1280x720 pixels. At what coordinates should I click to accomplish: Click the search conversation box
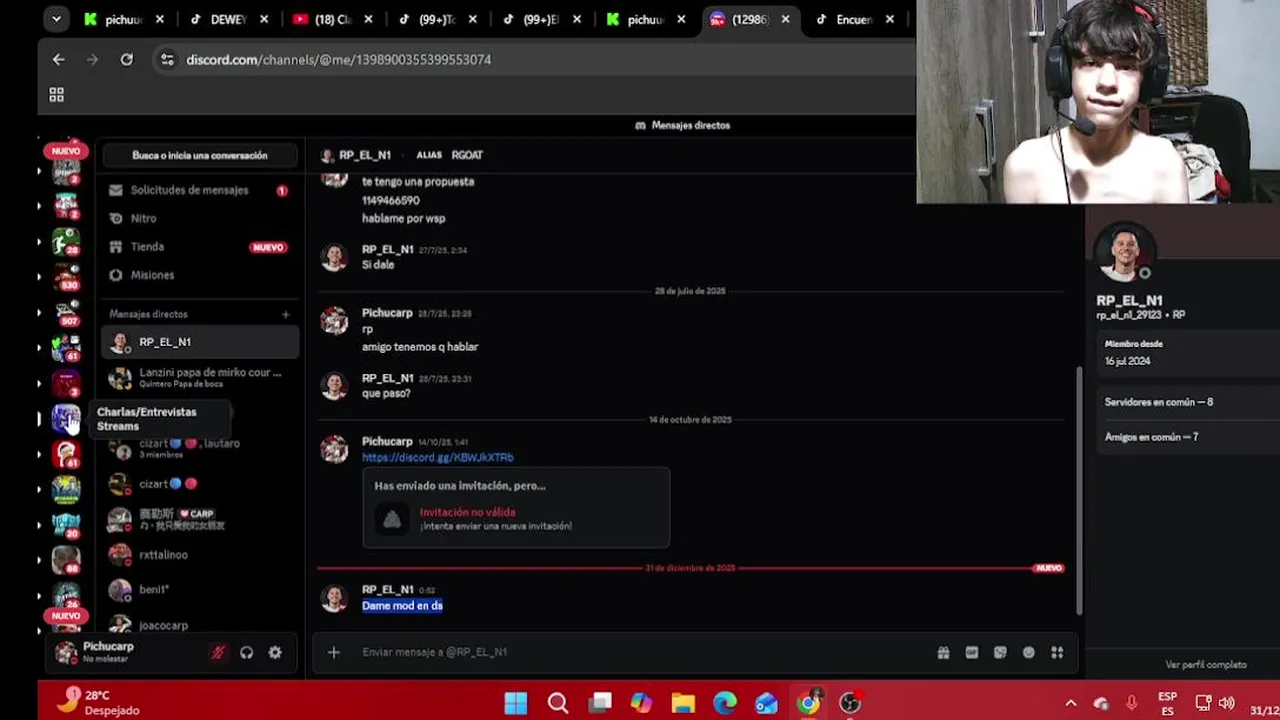click(200, 155)
